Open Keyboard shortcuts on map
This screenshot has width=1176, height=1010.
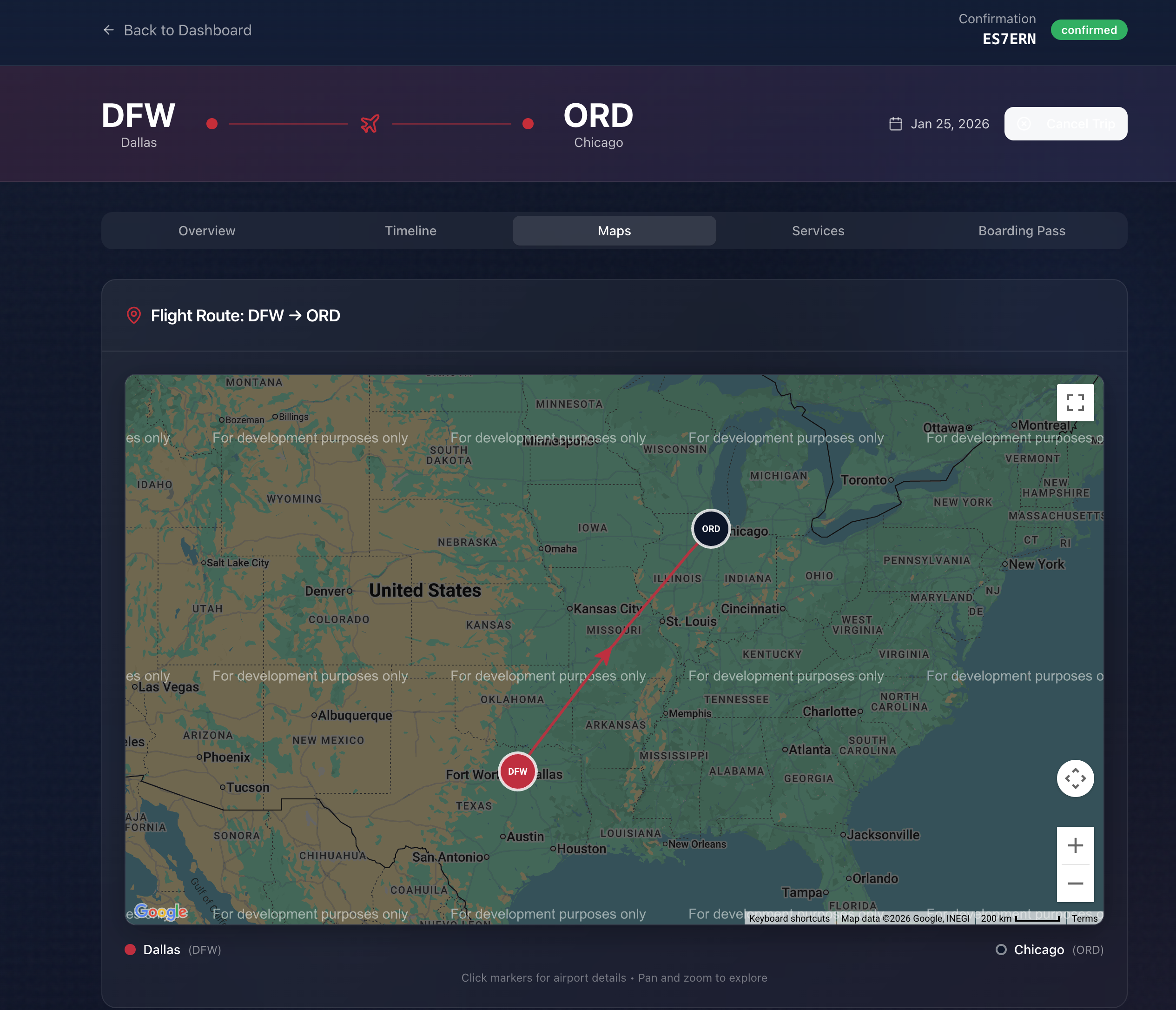coord(789,918)
